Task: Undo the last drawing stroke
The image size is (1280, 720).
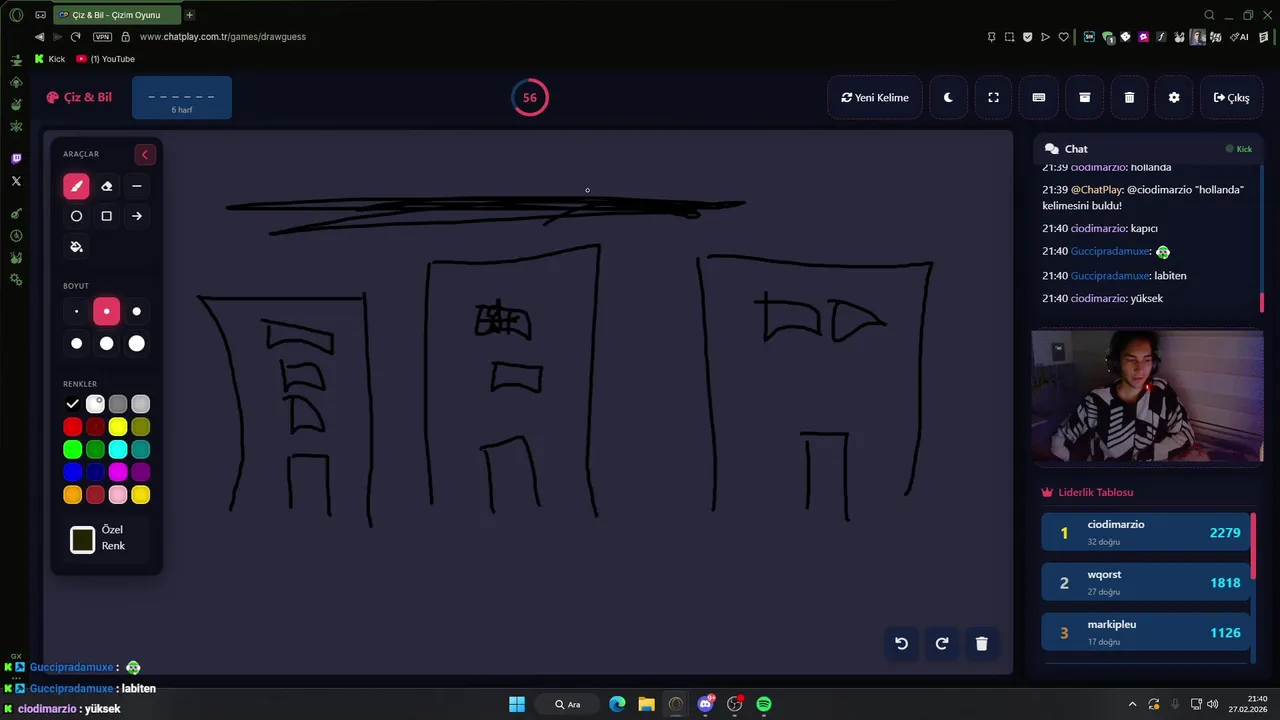Action: (x=901, y=644)
